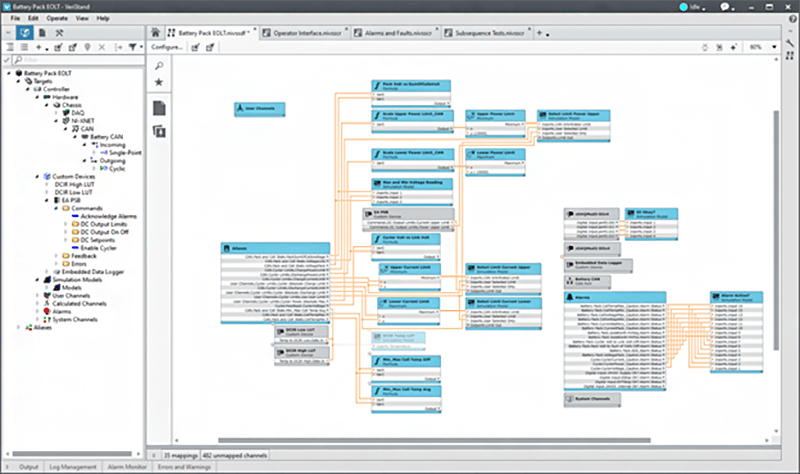
Task: Open the Log Management panel
Action: click(73, 467)
